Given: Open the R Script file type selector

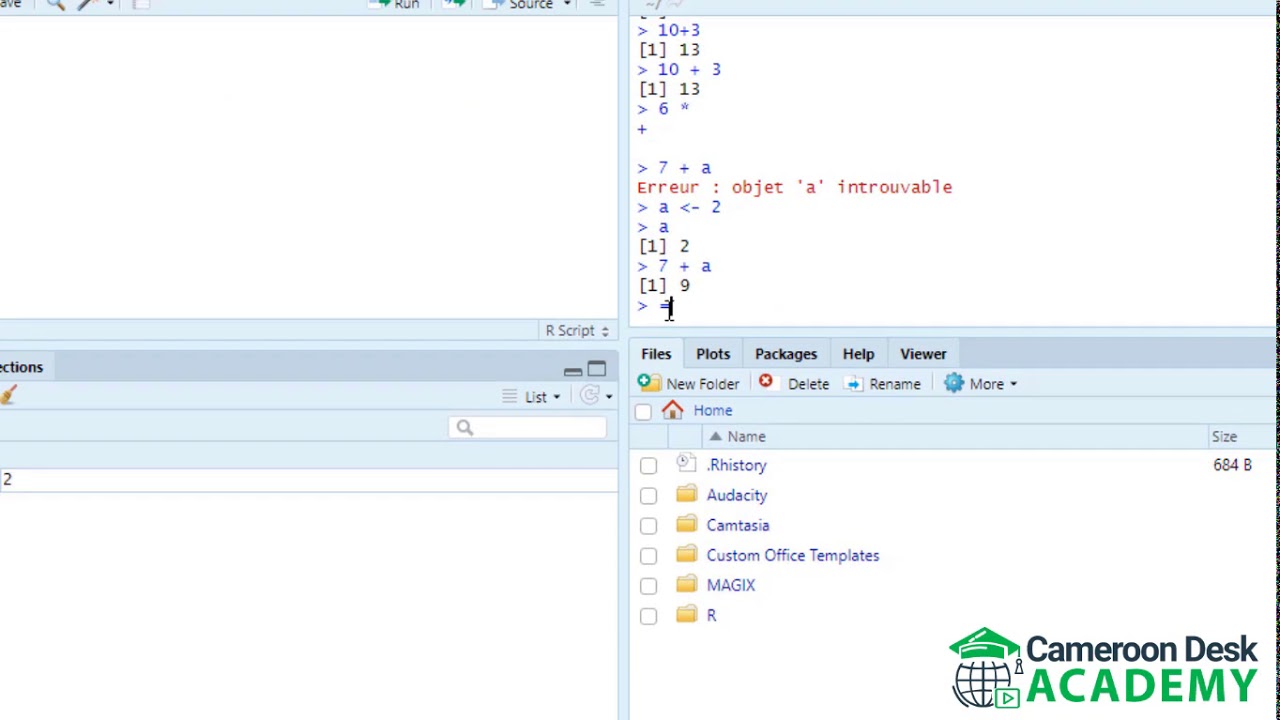Looking at the screenshot, I should (x=577, y=330).
